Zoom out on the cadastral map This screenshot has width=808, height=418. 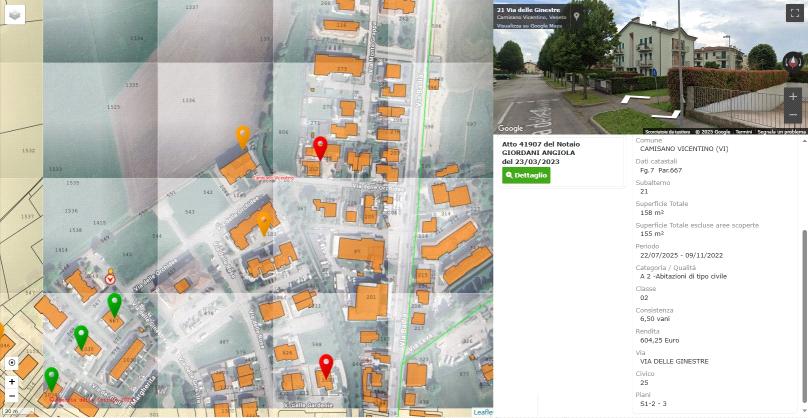12,395
